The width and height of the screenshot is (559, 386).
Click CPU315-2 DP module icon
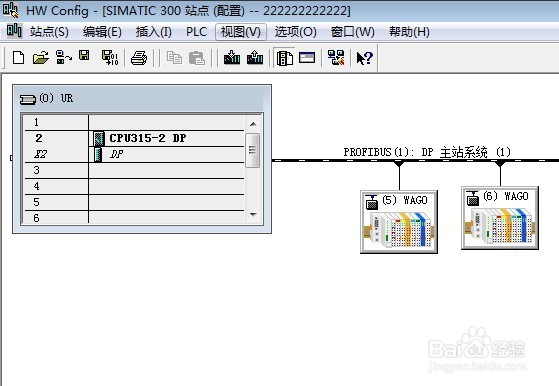point(99,139)
